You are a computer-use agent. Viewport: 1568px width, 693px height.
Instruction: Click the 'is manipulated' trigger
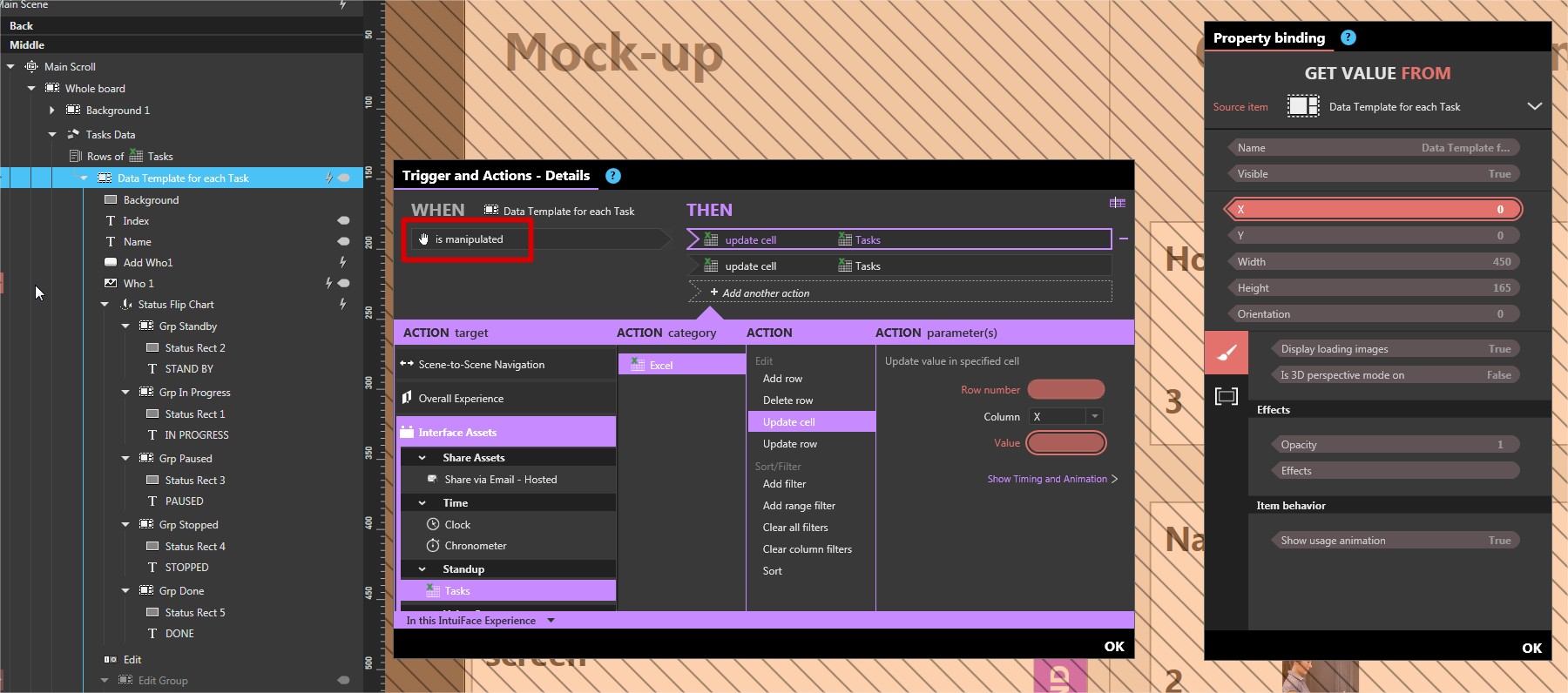(x=469, y=239)
